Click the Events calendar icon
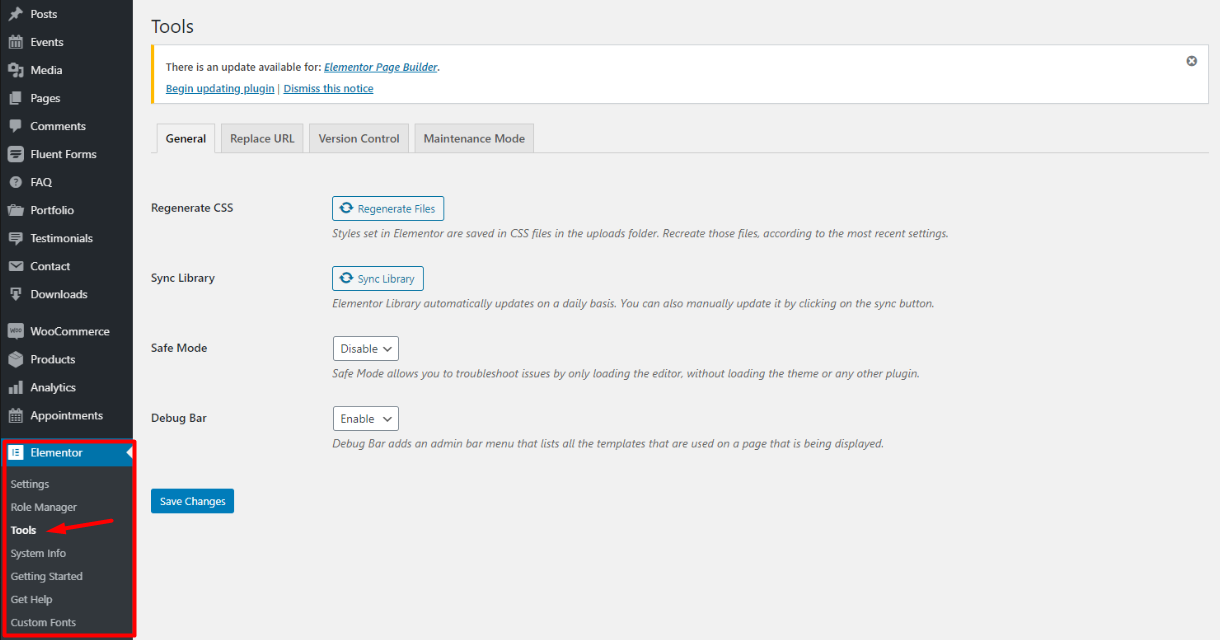Image resolution: width=1220 pixels, height=640 pixels. [15, 42]
